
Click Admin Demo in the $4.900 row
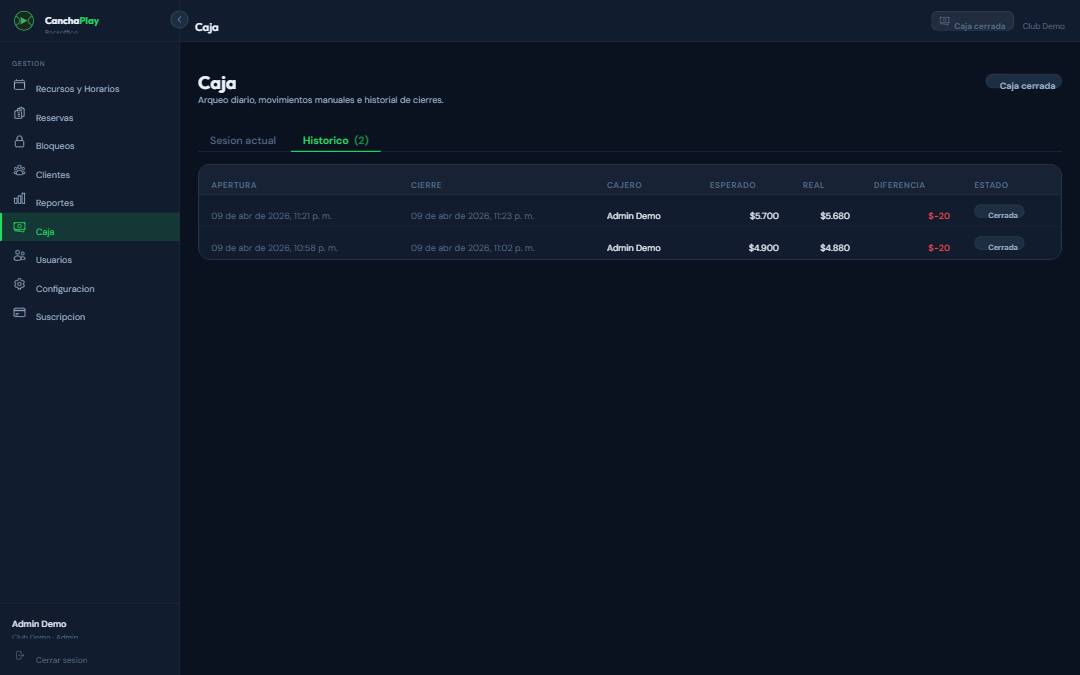(x=634, y=248)
